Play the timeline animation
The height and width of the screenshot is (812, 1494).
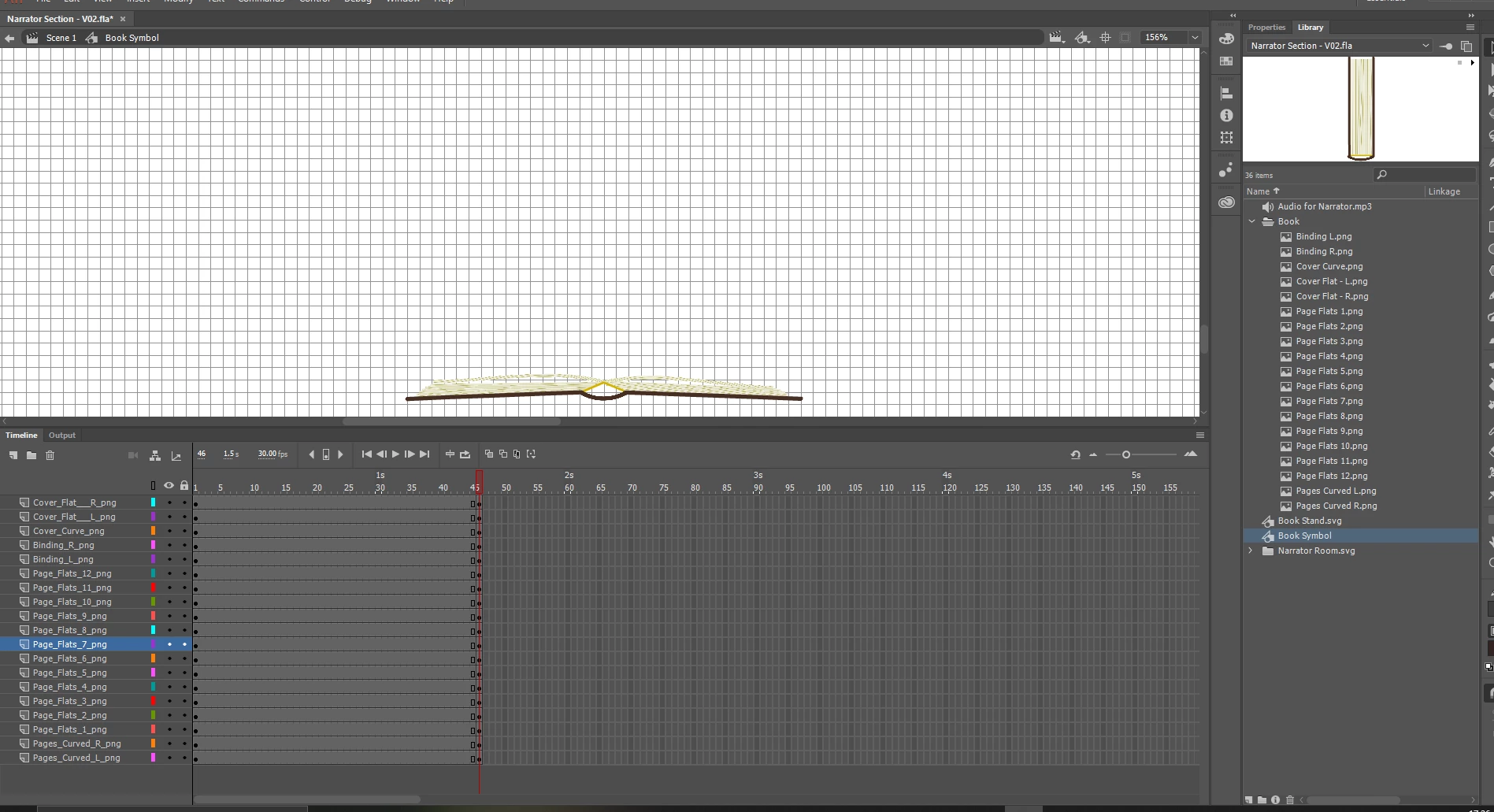[395, 454]
